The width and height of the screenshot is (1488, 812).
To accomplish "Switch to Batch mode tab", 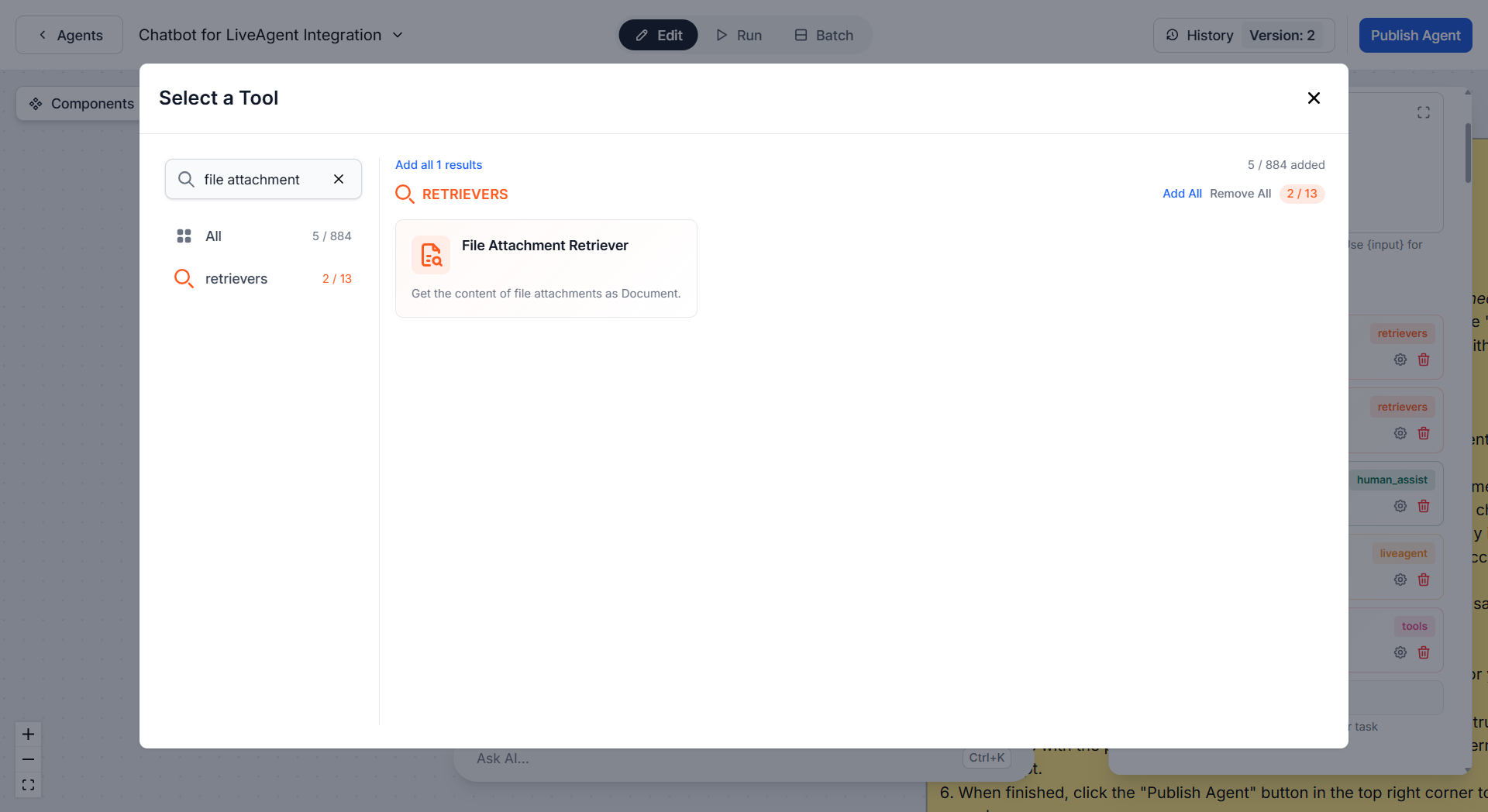I will click(x=824, y=36).
